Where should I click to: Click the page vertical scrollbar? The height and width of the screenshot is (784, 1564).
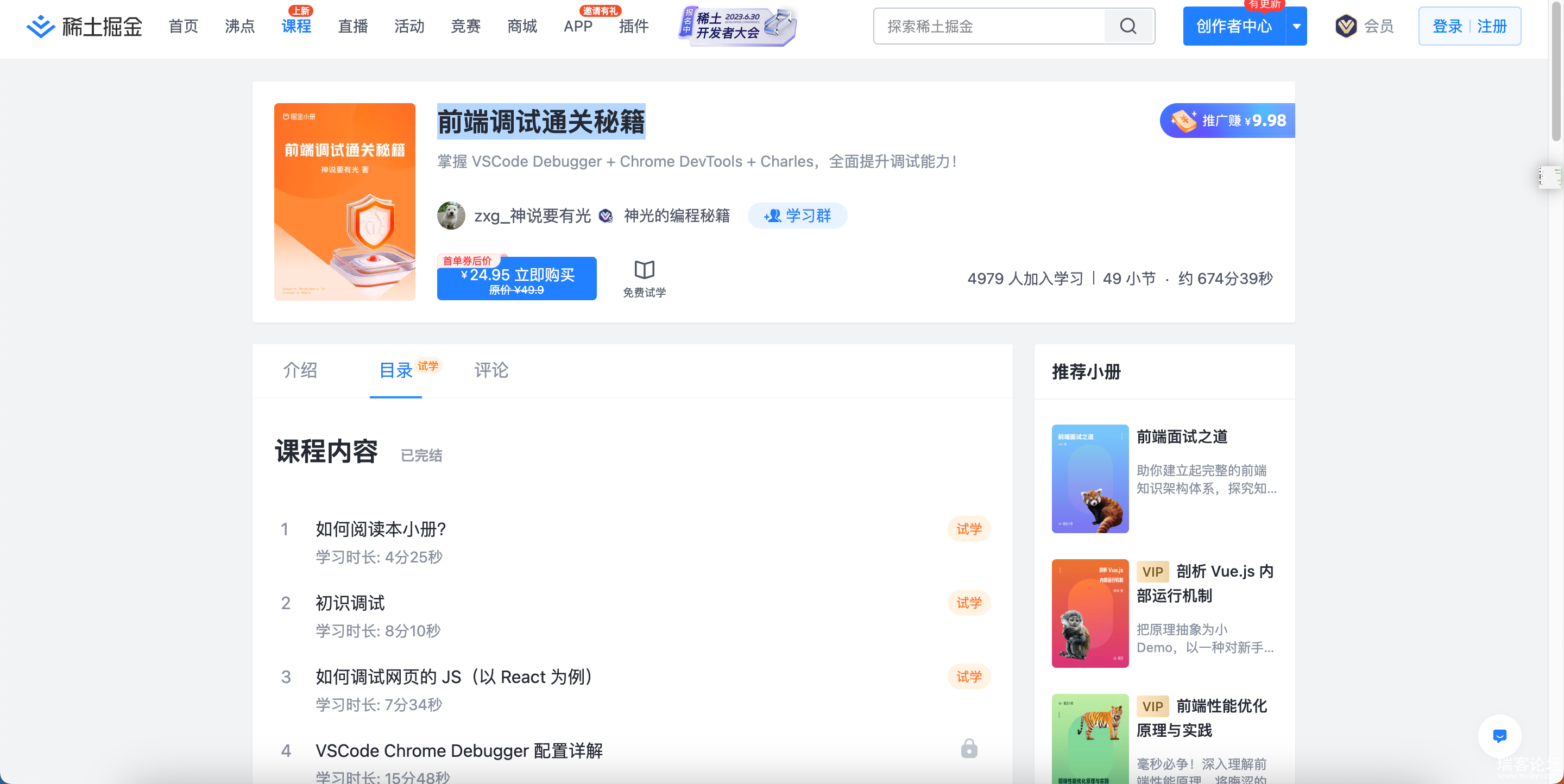[1555, 72]
